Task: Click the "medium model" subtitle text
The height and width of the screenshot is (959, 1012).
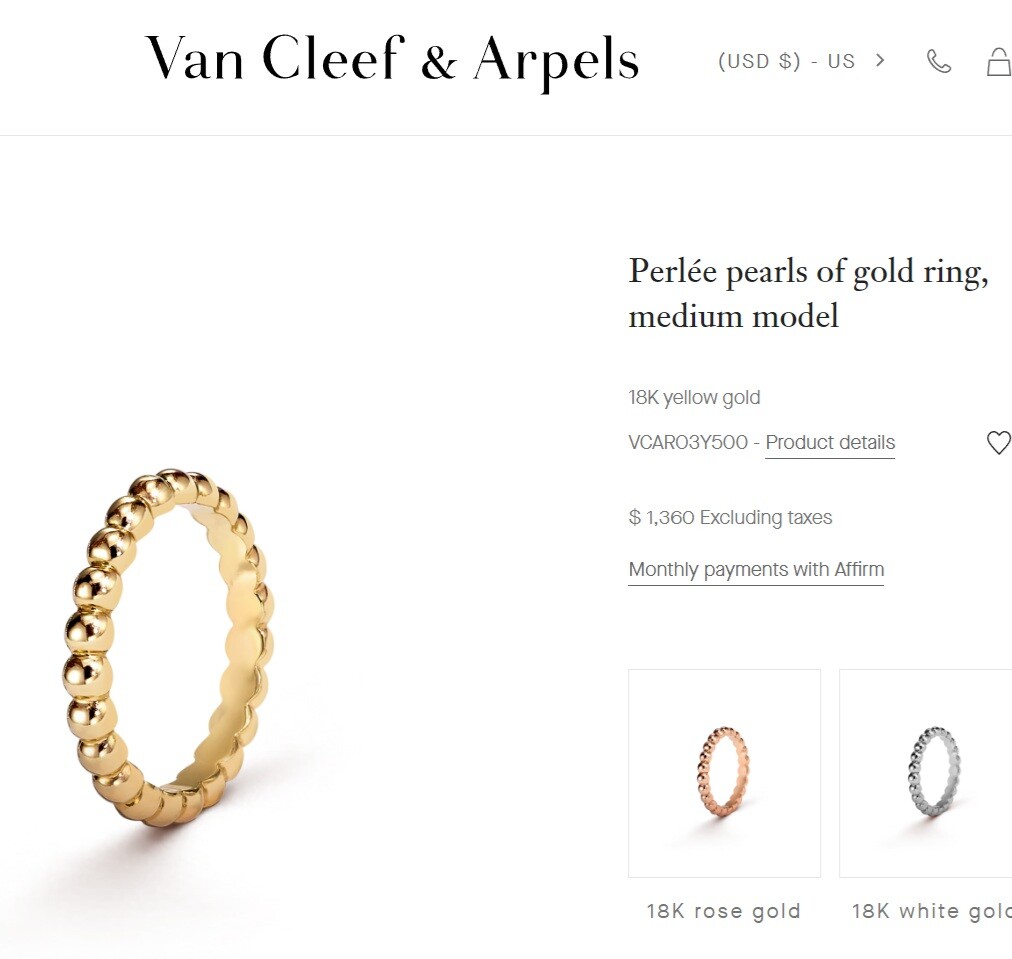Action: click(x=734, y=316)
